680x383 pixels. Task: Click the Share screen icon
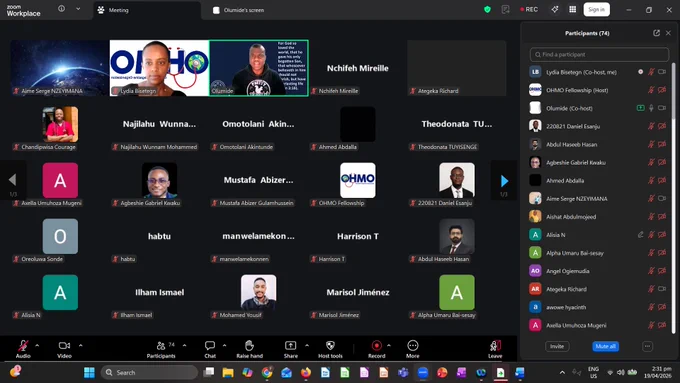click(290, 346)
